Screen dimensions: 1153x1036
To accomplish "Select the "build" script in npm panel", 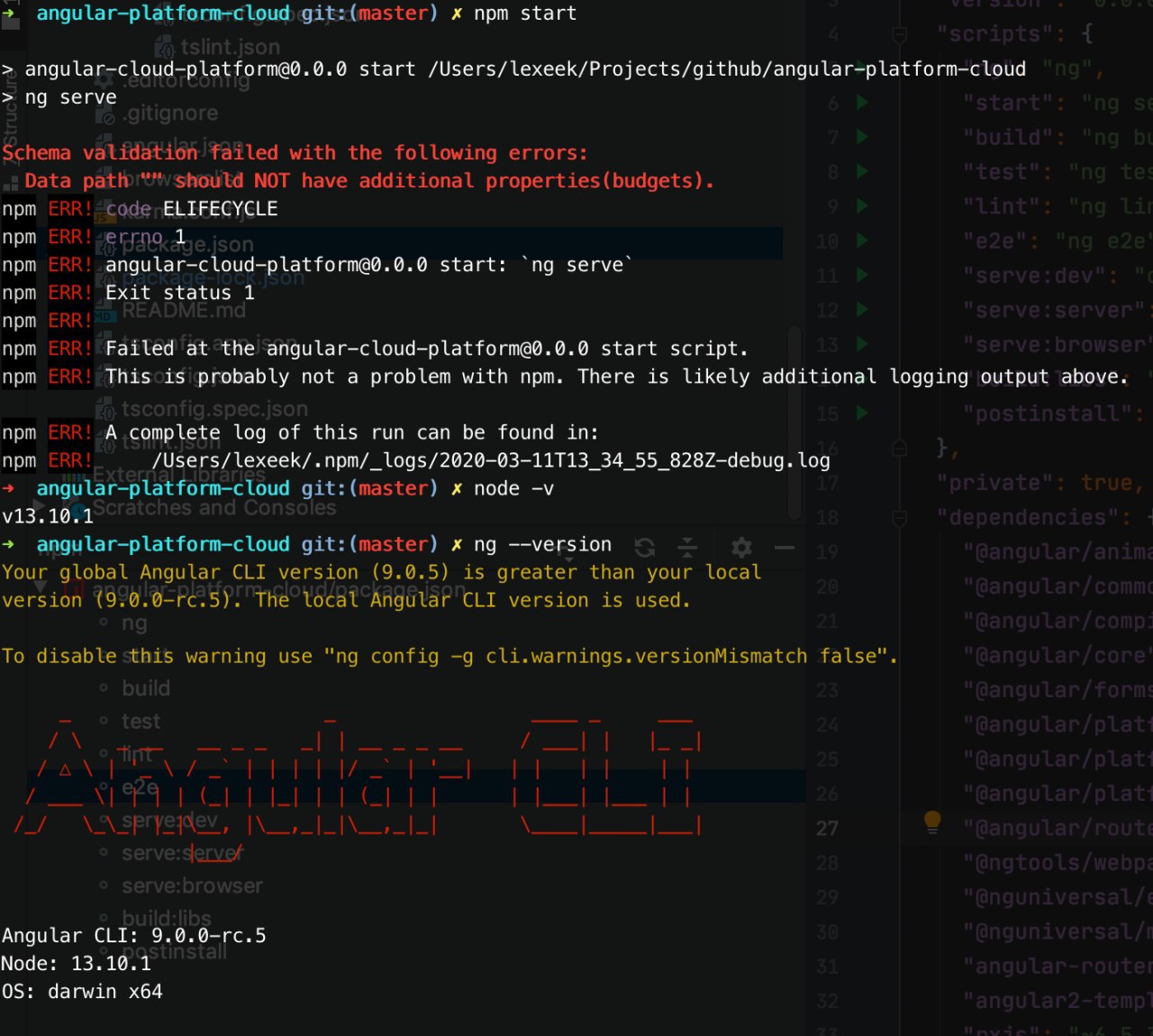I will coord(146,688).
